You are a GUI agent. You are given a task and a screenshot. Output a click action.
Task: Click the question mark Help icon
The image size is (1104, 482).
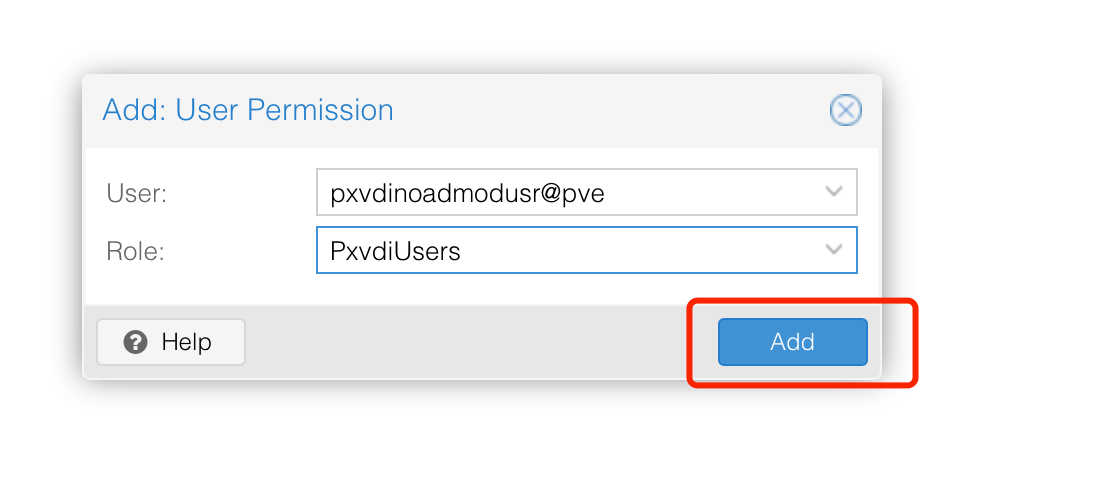tap(135, 342)
